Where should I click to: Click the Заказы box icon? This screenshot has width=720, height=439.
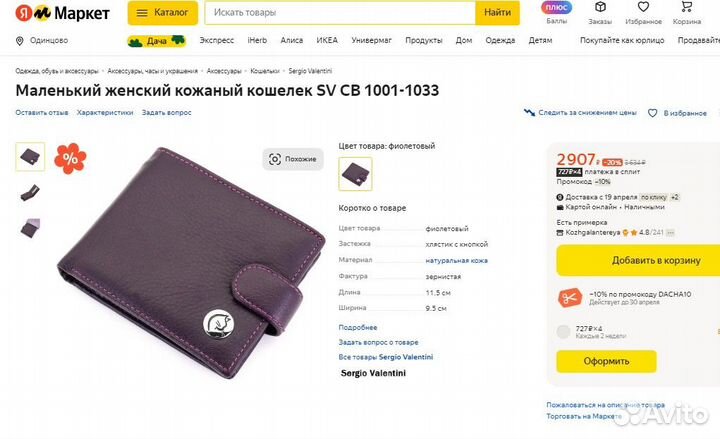coord(600,7)
